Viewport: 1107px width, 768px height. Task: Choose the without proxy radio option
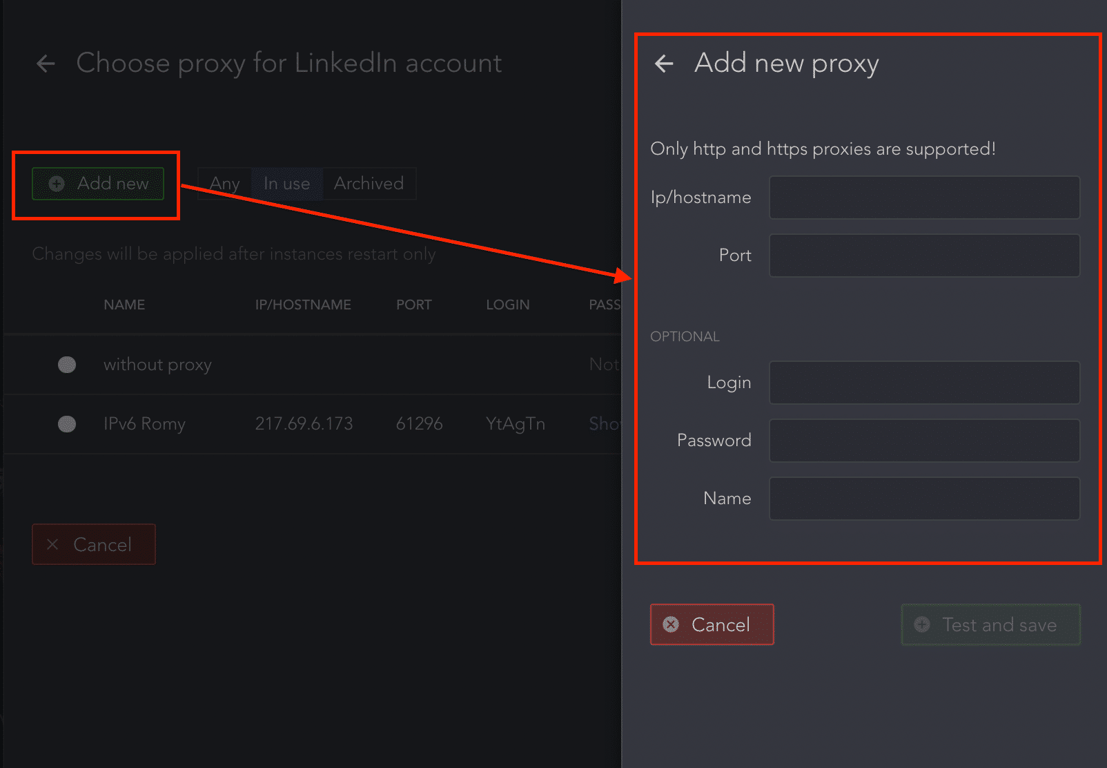coord(67,364)
